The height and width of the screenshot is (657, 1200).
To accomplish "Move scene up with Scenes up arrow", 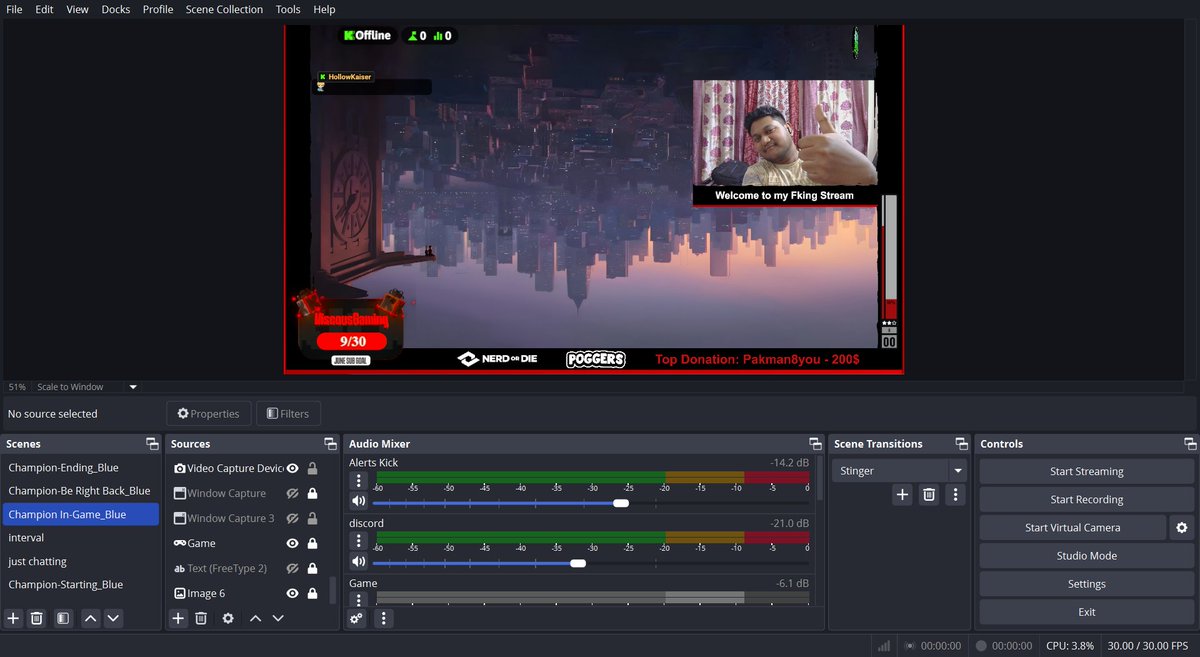I will (x=91, y=619).
